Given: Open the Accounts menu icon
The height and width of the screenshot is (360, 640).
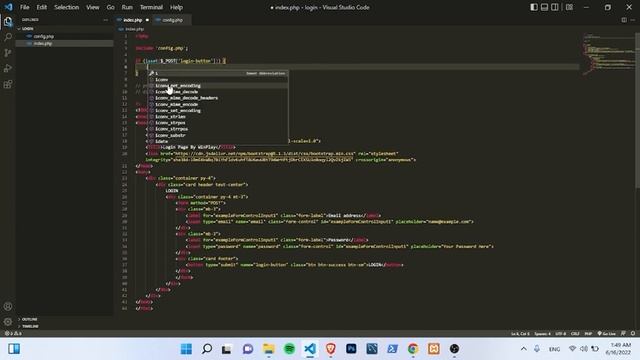Looking at the screenshot, I should click(x=8, y=307).
